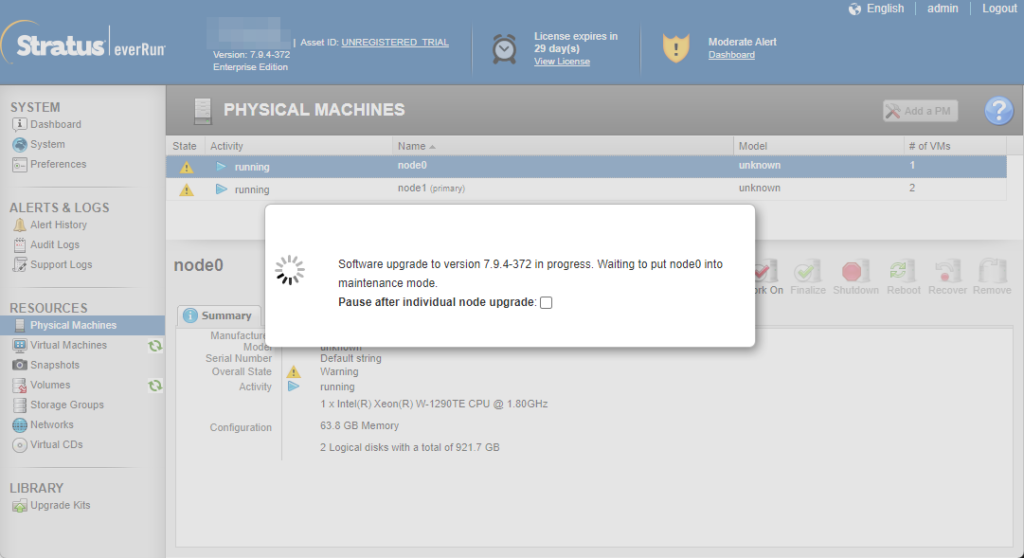This screenshot has width=1024, height=558.
Task: Click the Moderate Alert shield icon
Action: pyautogui.click(x=676, y=48)
